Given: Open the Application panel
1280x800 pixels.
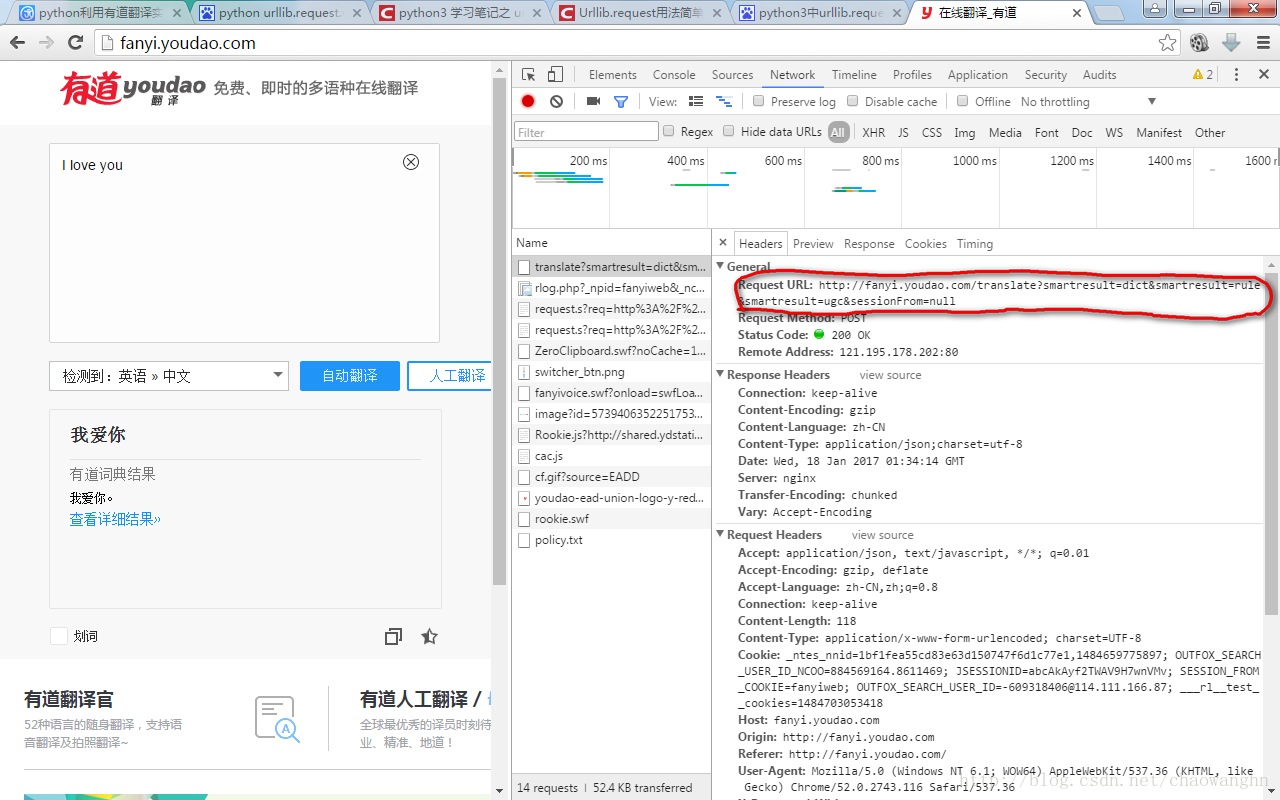Looking at the screenshot, I should pos(978,75).
